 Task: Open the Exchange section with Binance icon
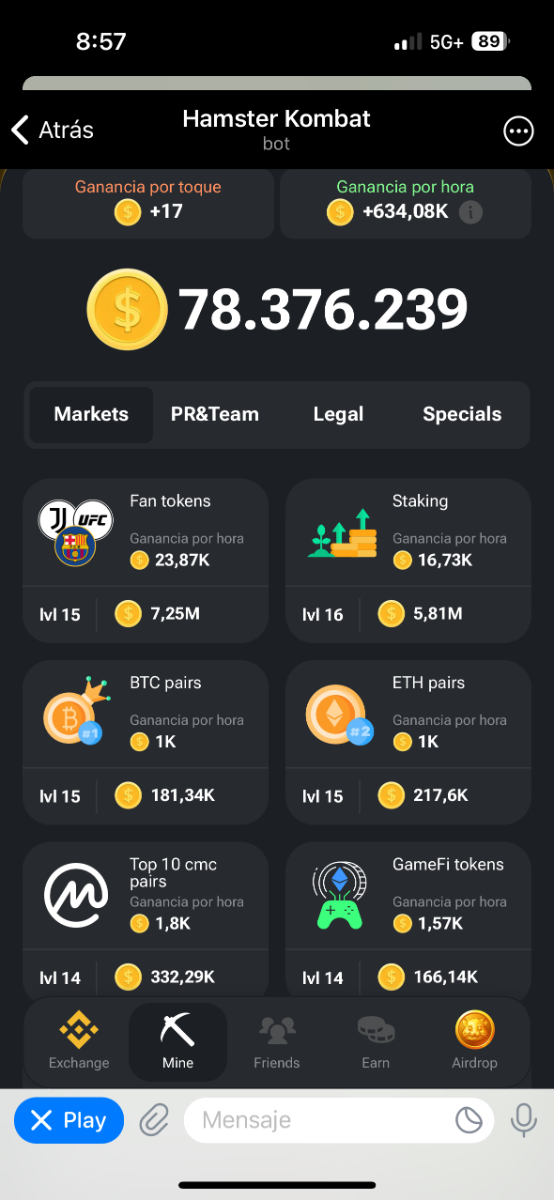[79, 1041]
